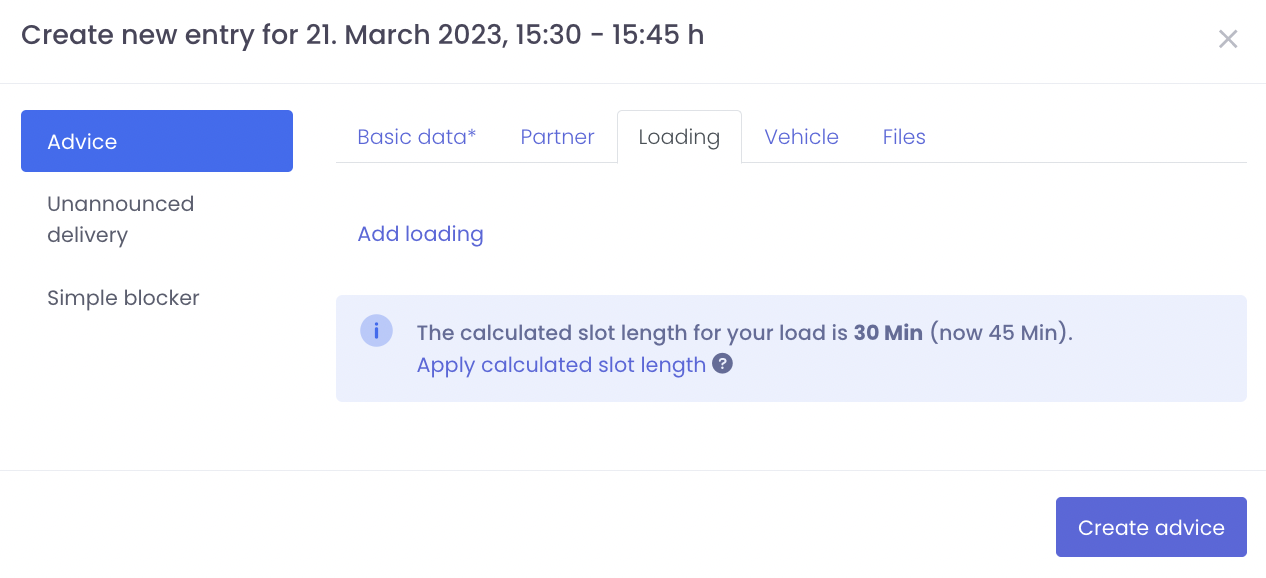1266x578 pixels.
Task: Click the bold 30 Min text
Action: coord(887,333)
